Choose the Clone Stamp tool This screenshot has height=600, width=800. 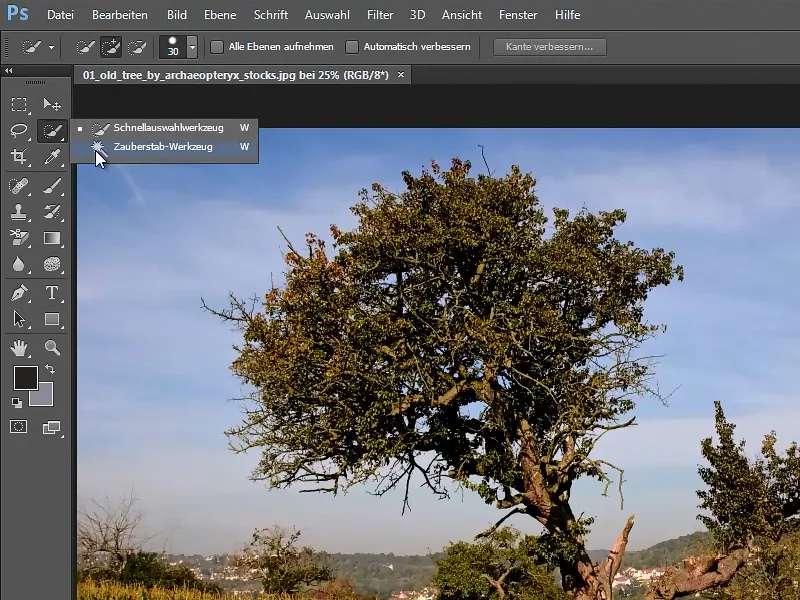coord(19,212)
